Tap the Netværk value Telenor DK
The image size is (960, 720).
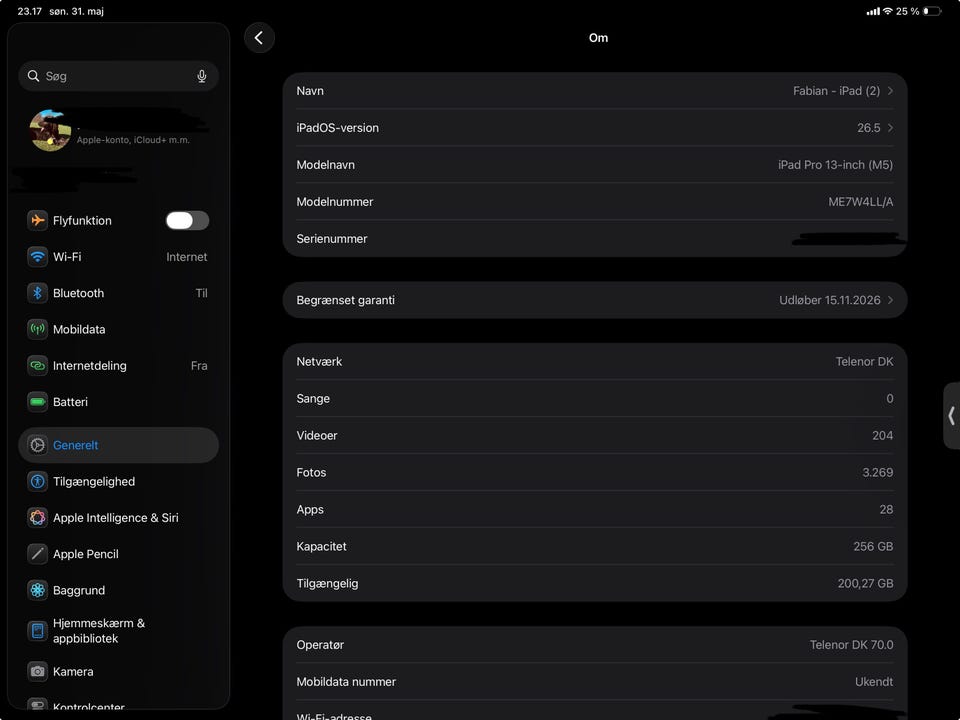(864, 362)
